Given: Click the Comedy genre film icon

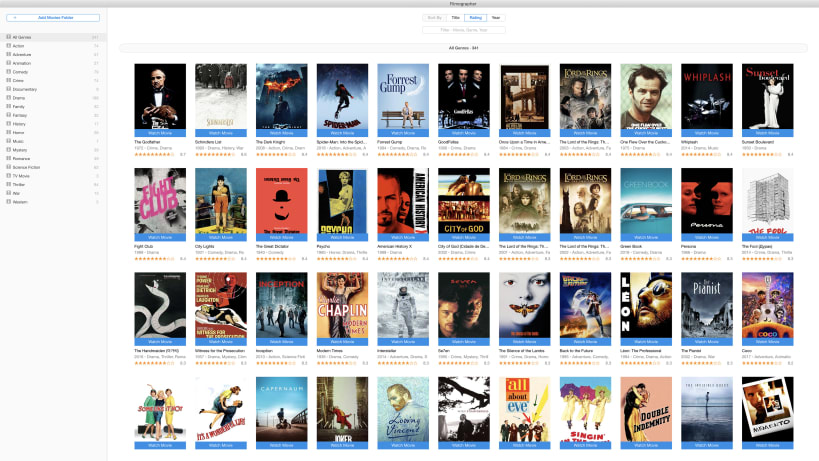Looking at the screenshot, I should (x=8, y=72).
